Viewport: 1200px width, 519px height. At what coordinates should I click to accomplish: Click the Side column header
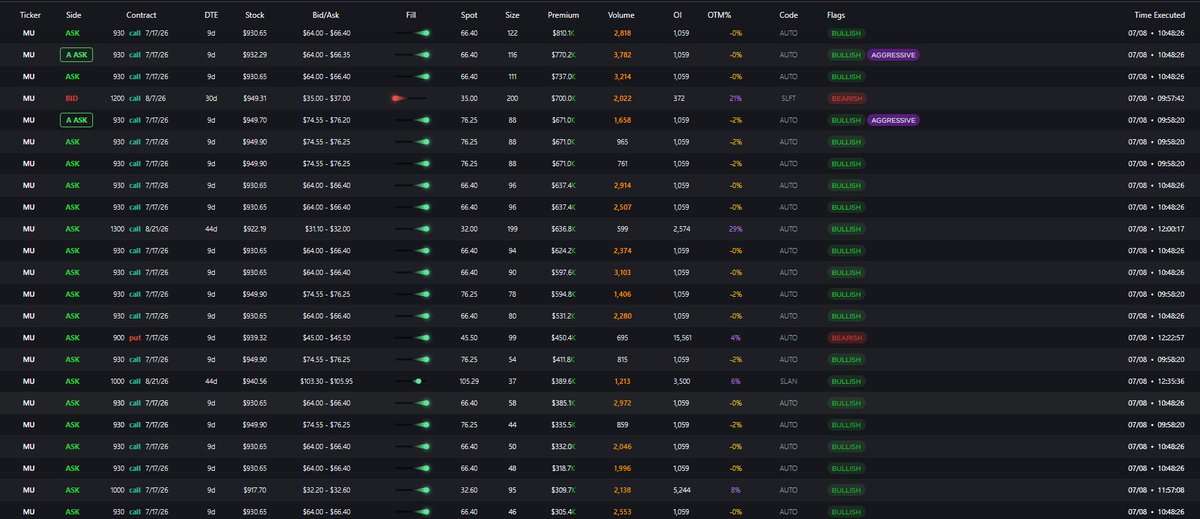coord(73,16)
